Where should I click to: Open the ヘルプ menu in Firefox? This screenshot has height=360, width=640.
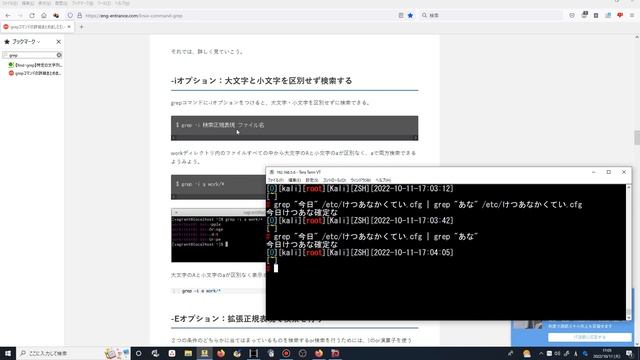pos(122,3)
